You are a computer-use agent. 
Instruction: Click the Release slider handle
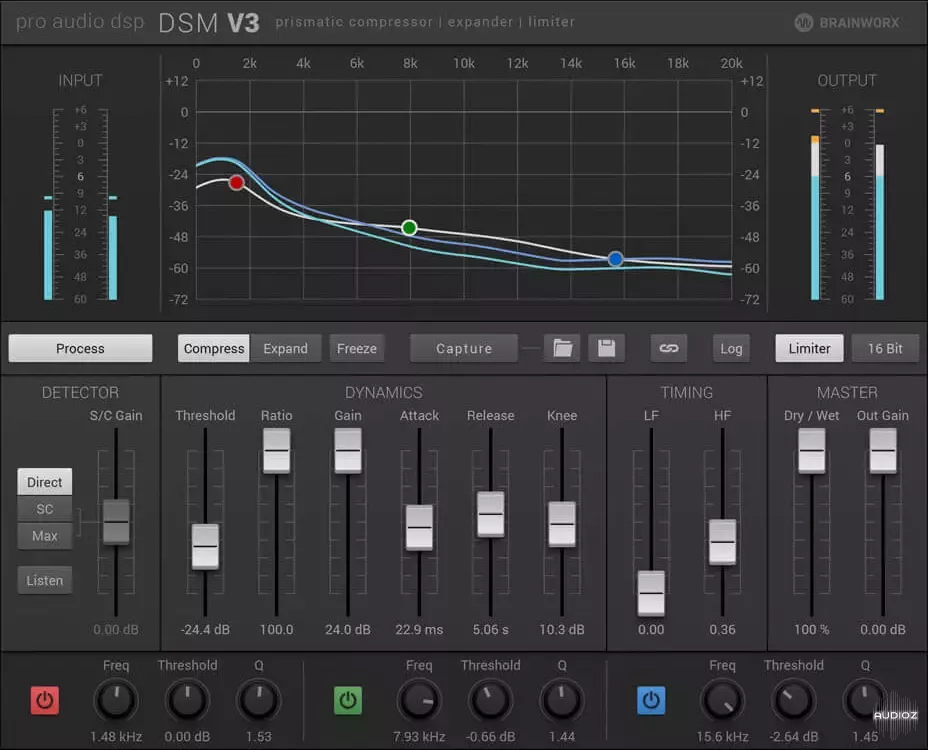(x=491, y=514)
